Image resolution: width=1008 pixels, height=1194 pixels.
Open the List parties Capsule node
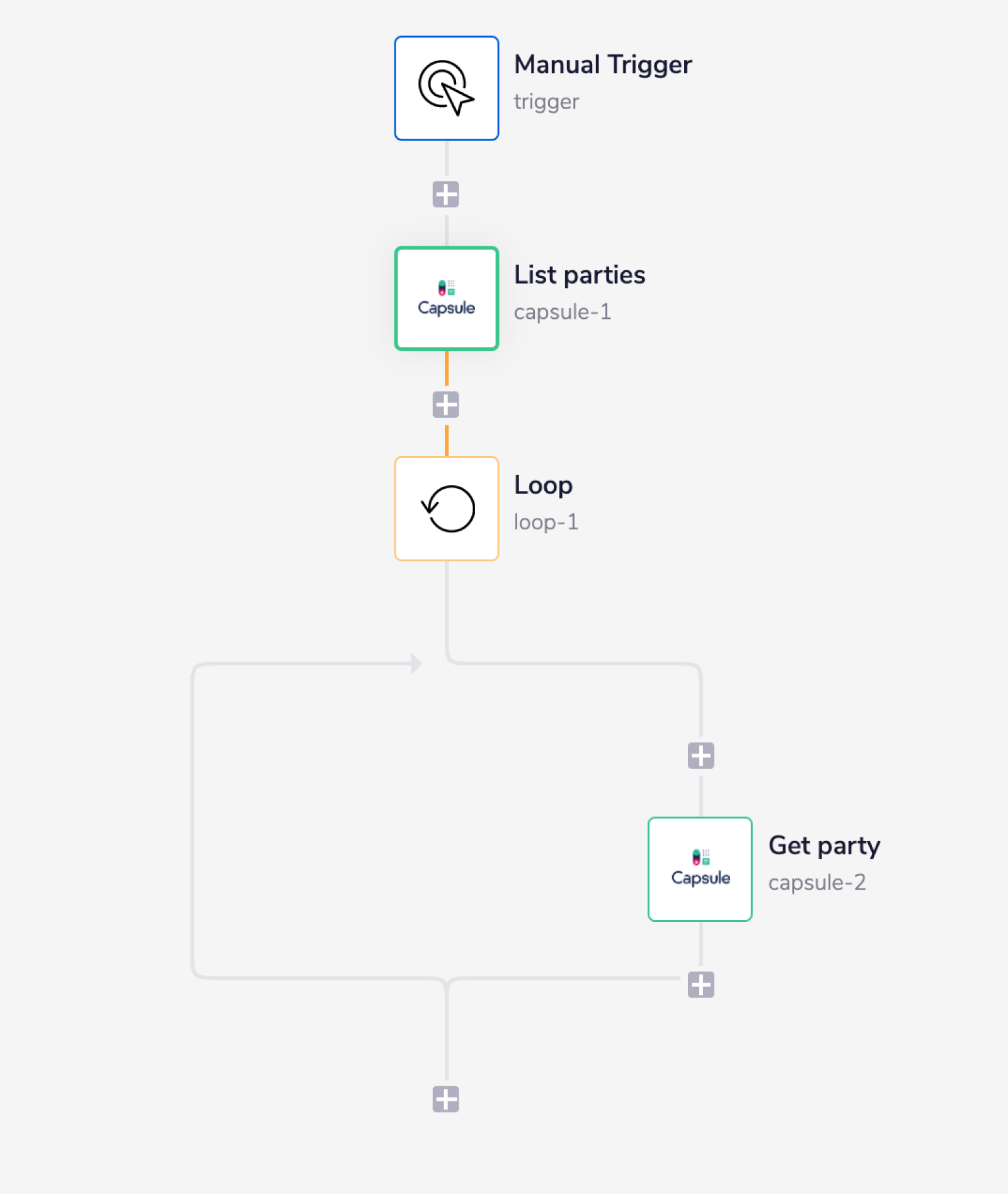pos(446,298)
